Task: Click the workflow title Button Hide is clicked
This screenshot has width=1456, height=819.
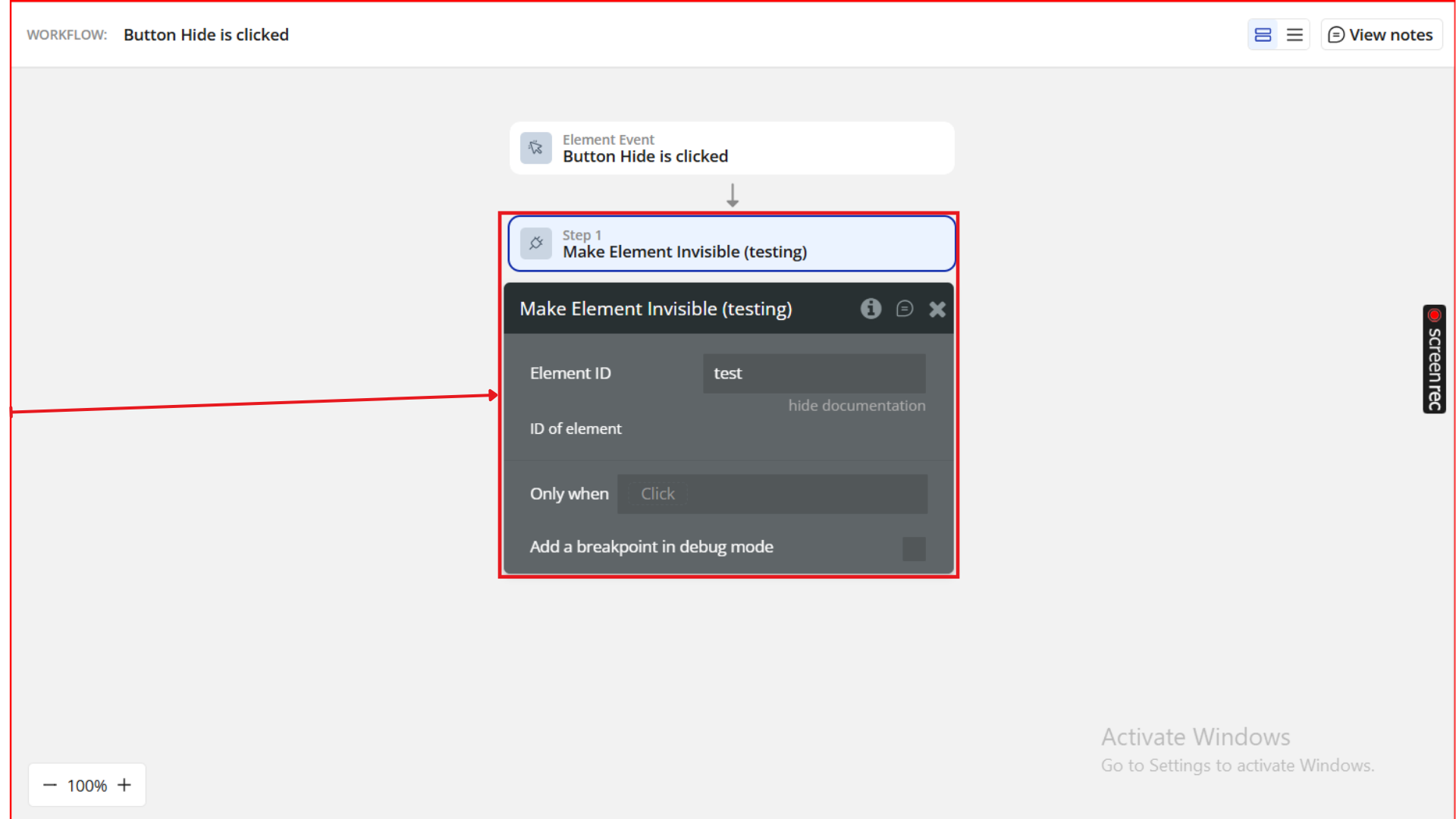Action: click(x=206, y=35)
